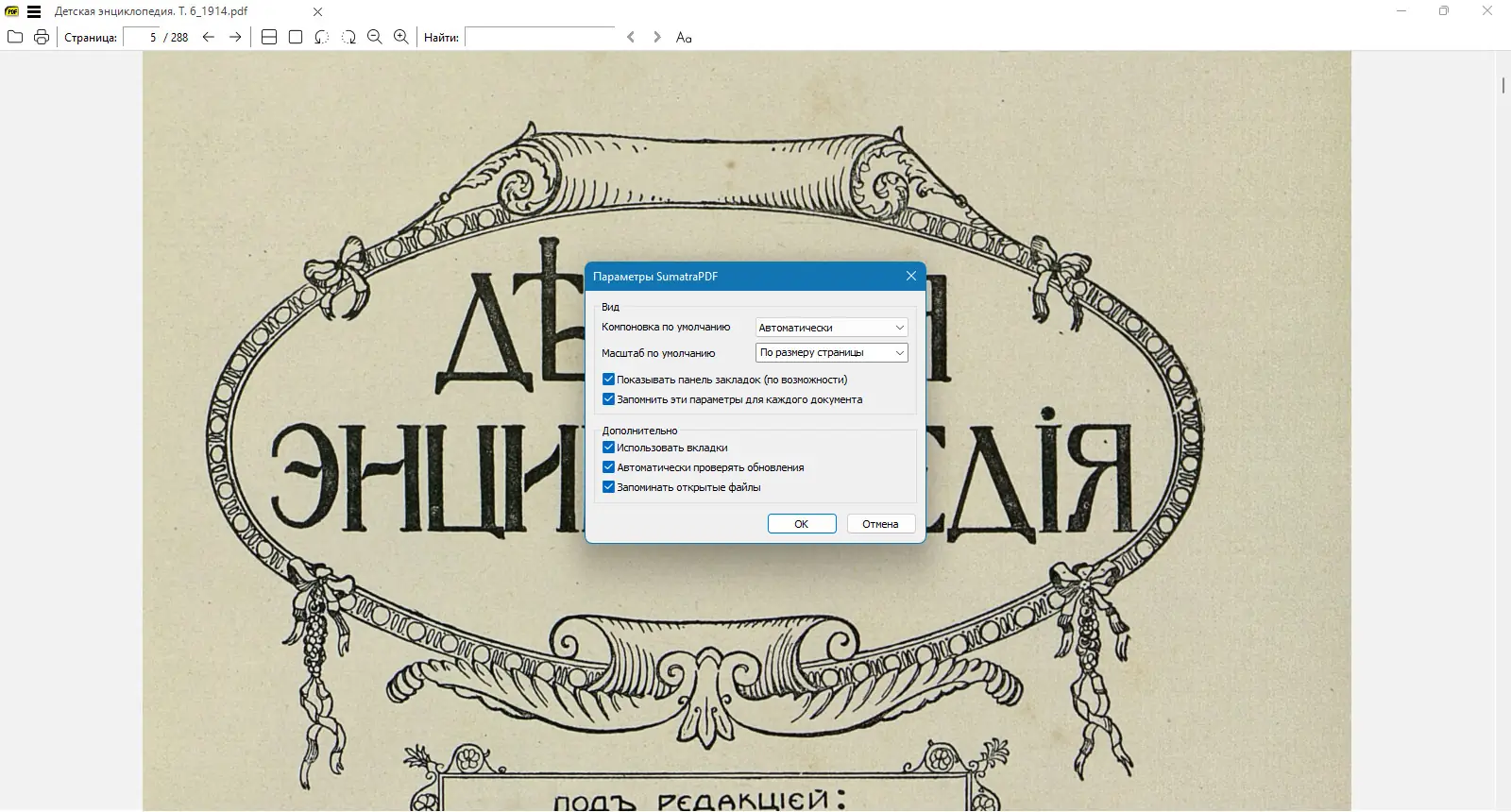The image size is (1511, 812).
Task: Select the fit single page icon
Action: (296, 37)
